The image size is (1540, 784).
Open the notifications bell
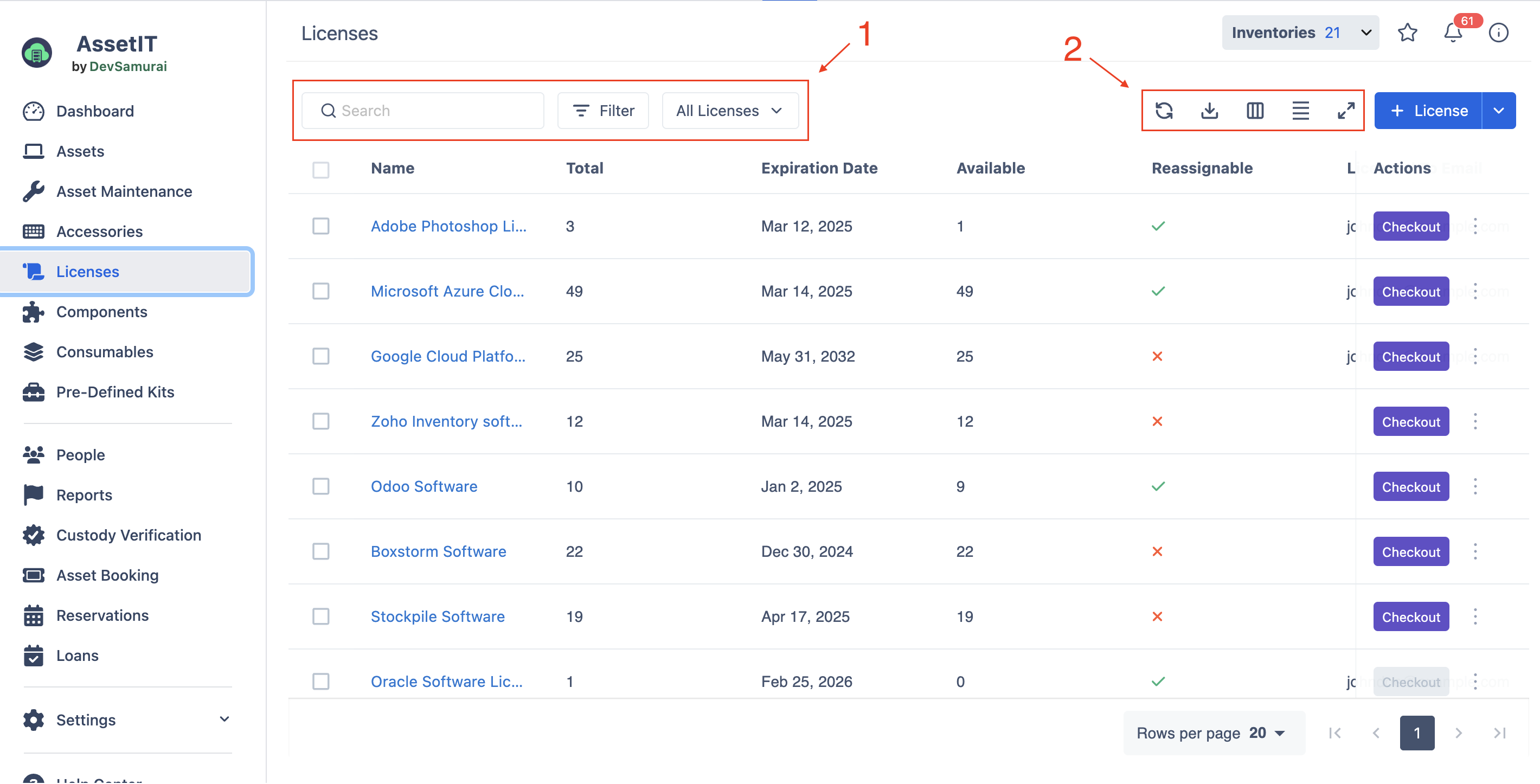point(1452,33)
